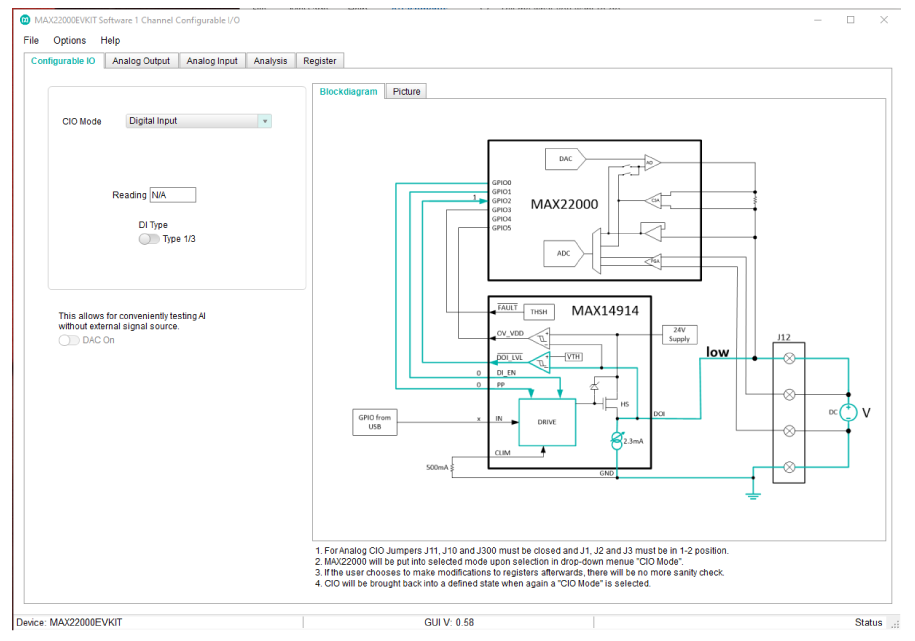Click the ADC block in the diagram
The image size is (915, 641).
[563, 253]
